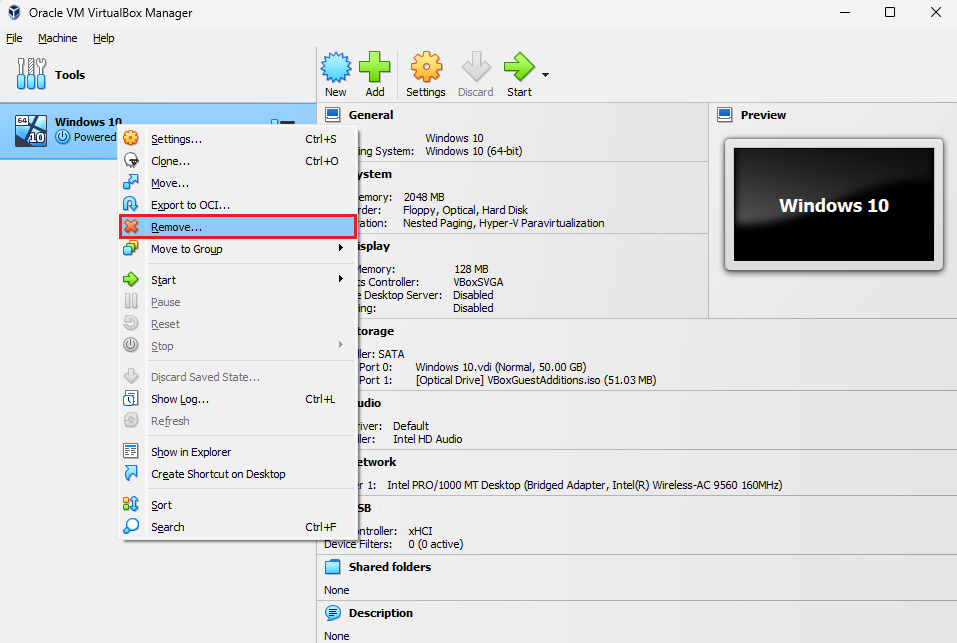Image resolution: width=957 pixels, height=643 pixels.
Task: Click the Clone sheep icon in context menu
Action: click(131, 160)
